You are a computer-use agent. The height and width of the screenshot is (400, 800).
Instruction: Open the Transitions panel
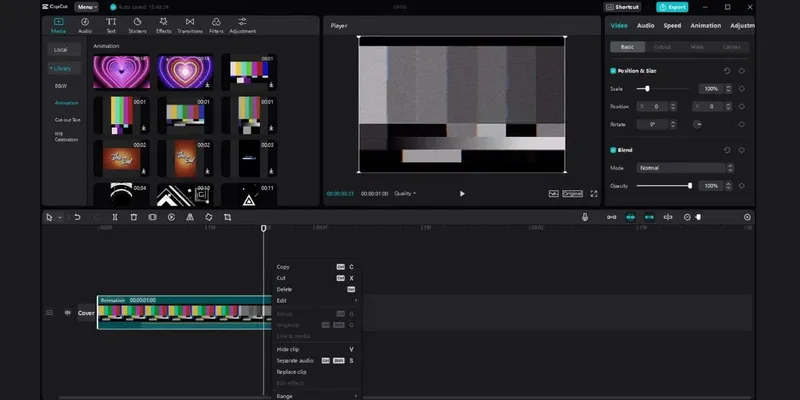point(189,24)
